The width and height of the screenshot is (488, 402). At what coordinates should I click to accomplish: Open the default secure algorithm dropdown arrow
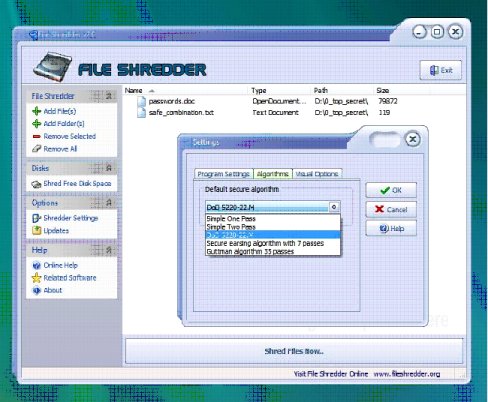tap(334, 207)
